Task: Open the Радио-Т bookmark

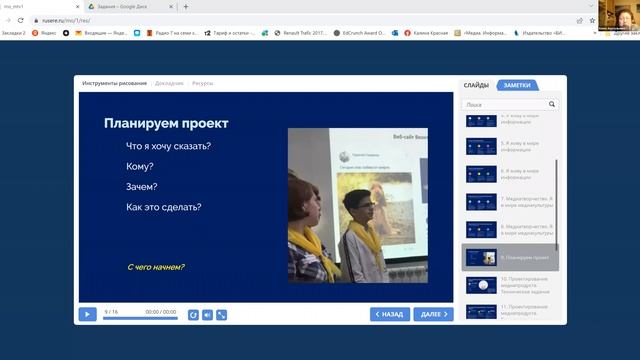Action: point(172,33)
